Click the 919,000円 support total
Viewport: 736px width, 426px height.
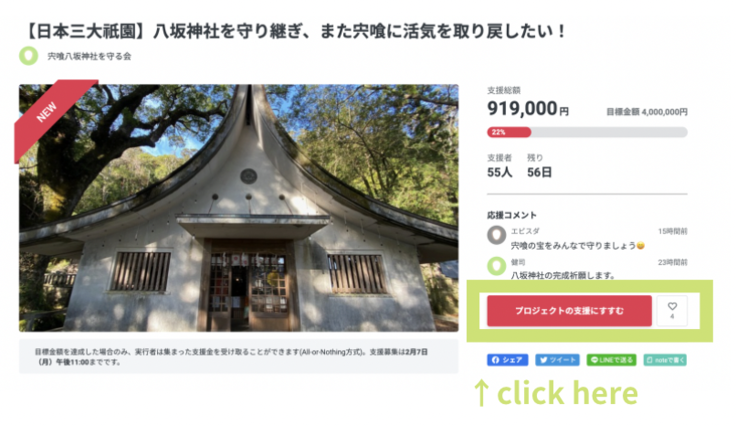(528, 109)
